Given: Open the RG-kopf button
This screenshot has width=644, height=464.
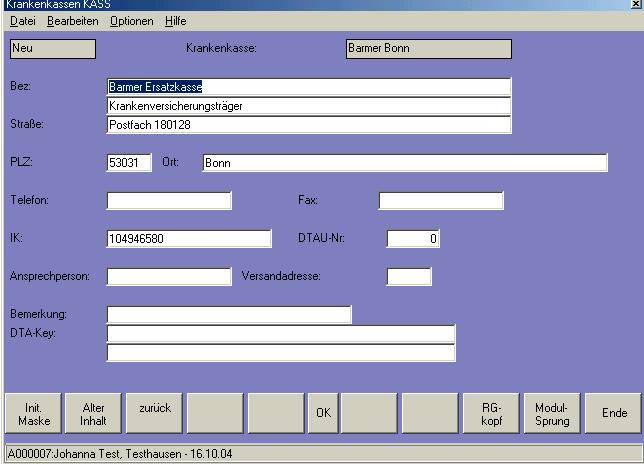Looking at the screenshot, I should click(491, 413).
